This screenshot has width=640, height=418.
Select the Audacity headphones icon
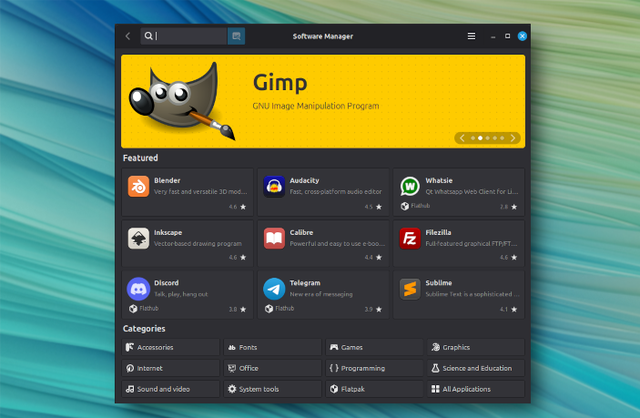(274, 187)
